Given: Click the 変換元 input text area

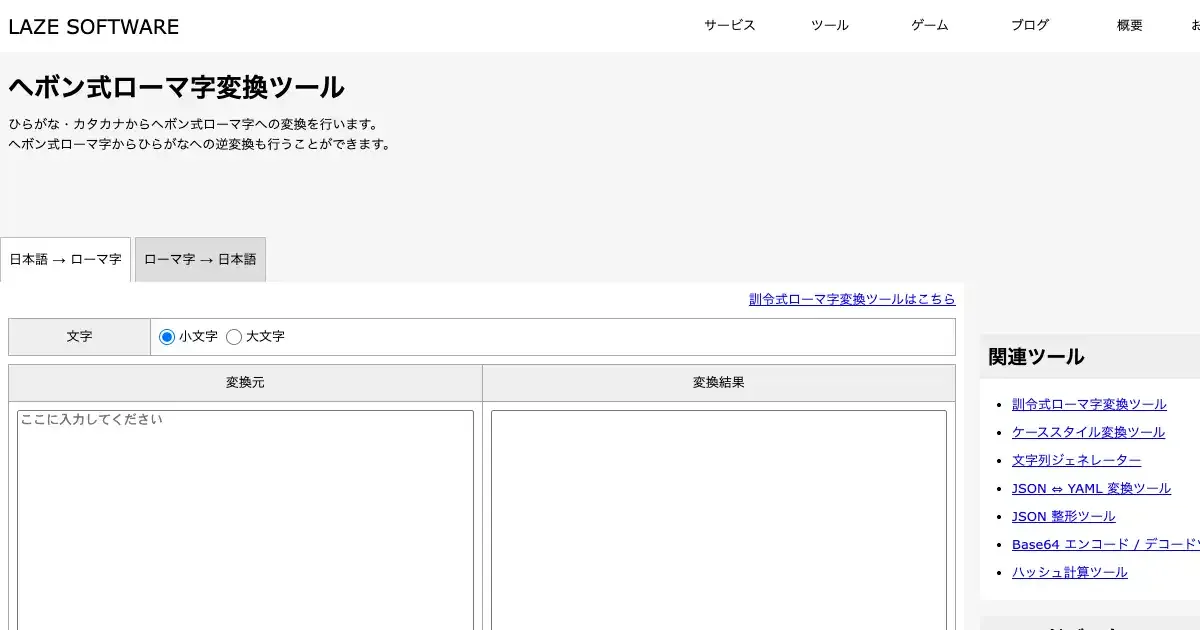Looking at the screenshot, I should tap(245, 518).
